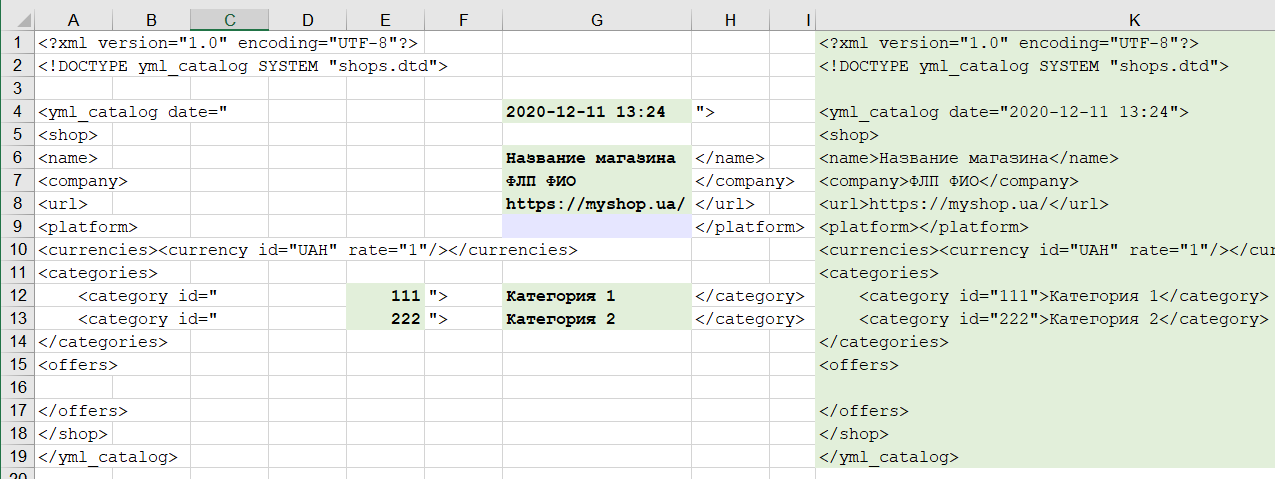Select column C header
This screenshot has width=1275, height=479.
click(x=229, y=19)
